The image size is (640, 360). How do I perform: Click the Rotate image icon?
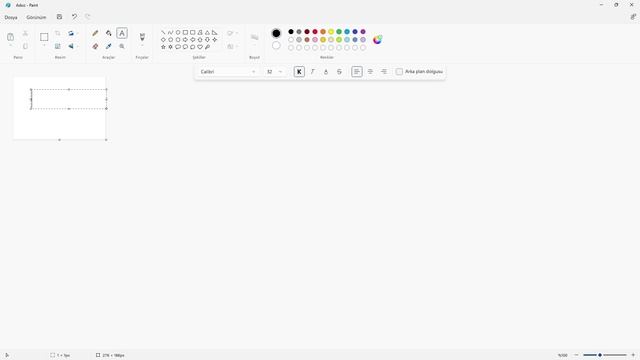[71, 33]
